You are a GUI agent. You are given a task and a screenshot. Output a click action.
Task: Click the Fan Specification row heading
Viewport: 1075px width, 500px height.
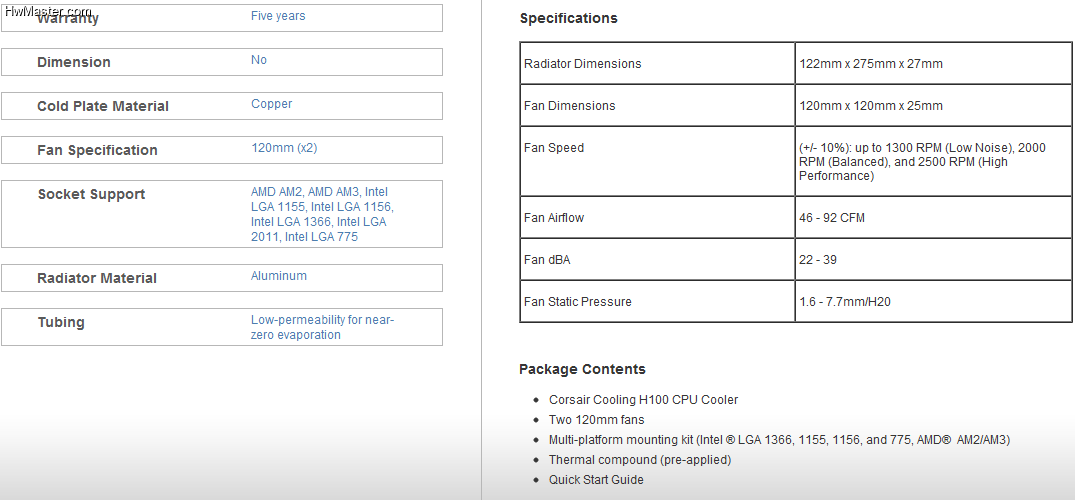97,150
